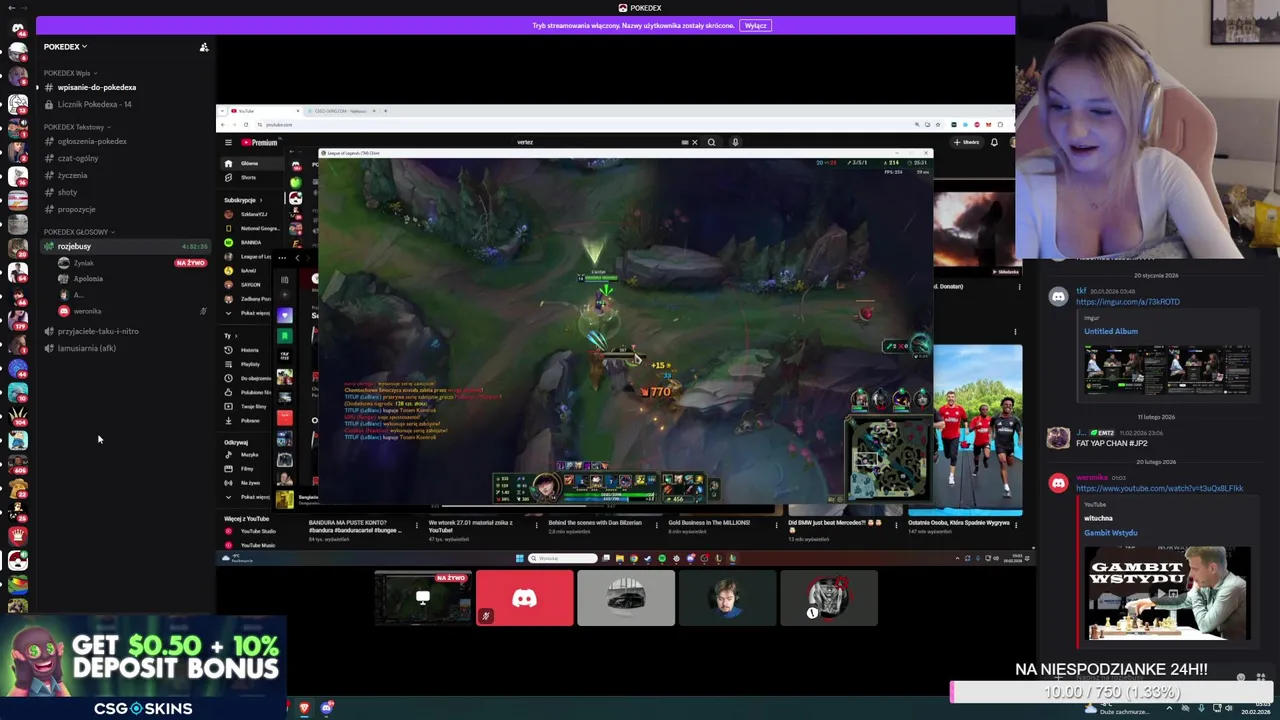Expand the YouTube Subskrypcje section
1280x720 pixels.
tap(244, 200)
